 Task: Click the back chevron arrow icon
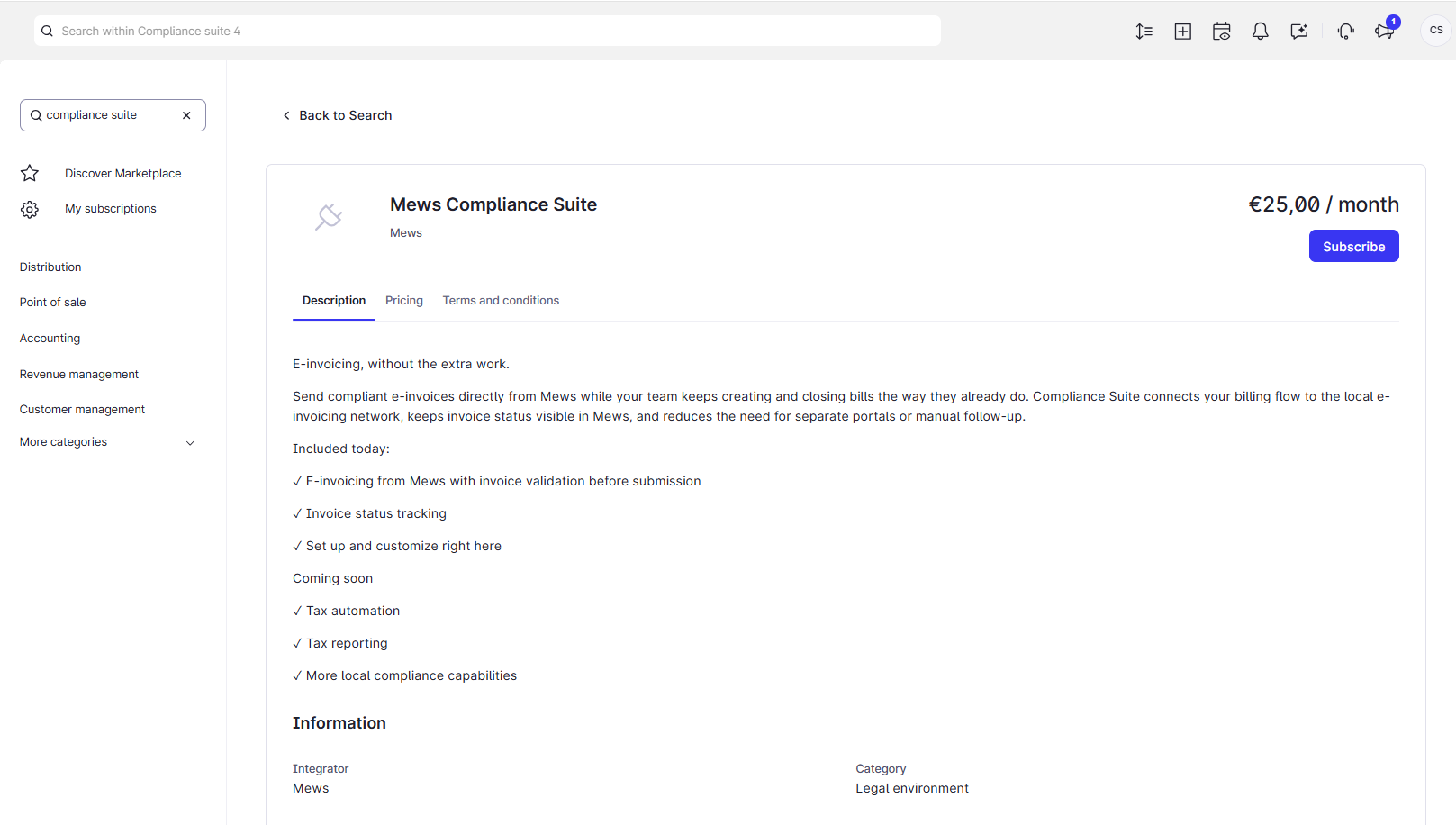pos(286,115)
